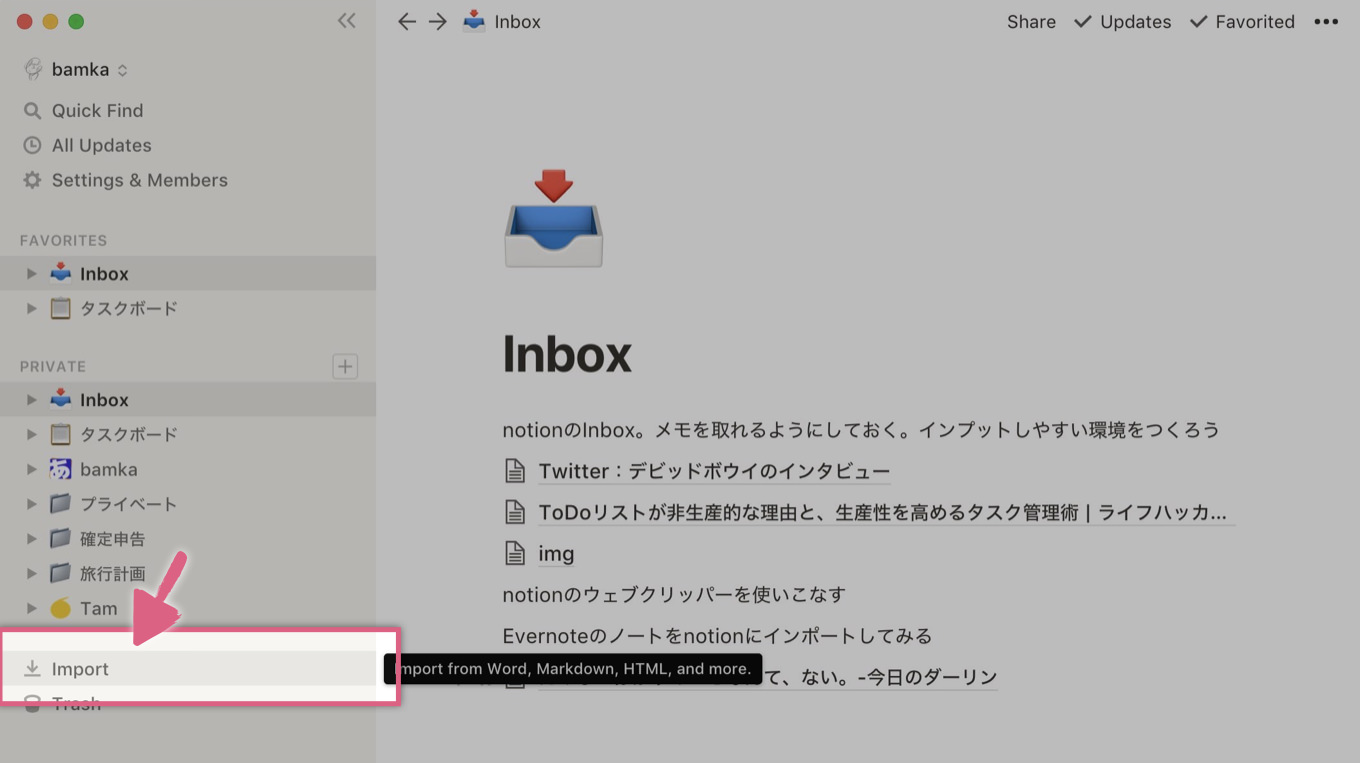Click the notionのInbox。メモを取れる description text

(861, 431)
